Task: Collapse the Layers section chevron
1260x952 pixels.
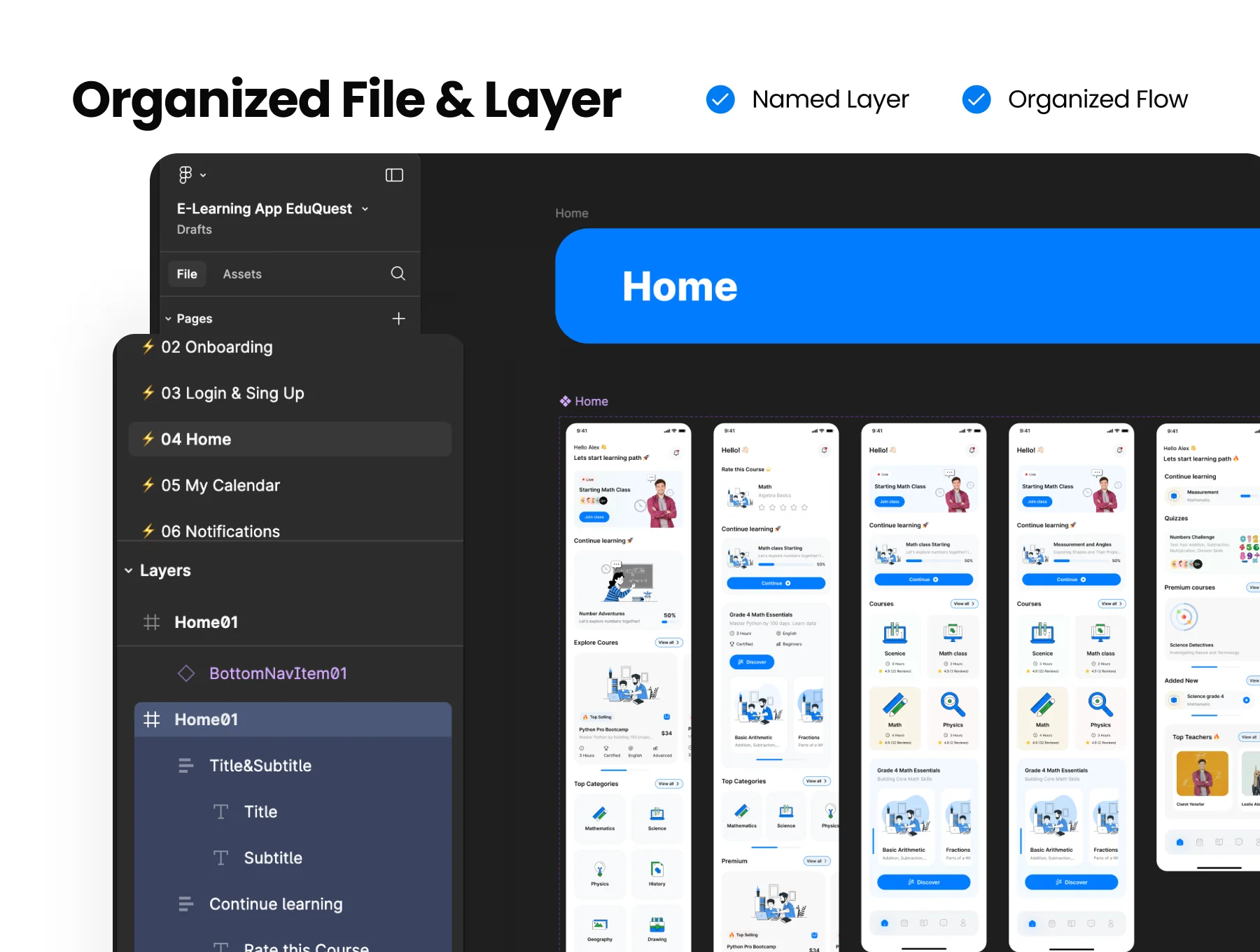Action: coord(129,570)
